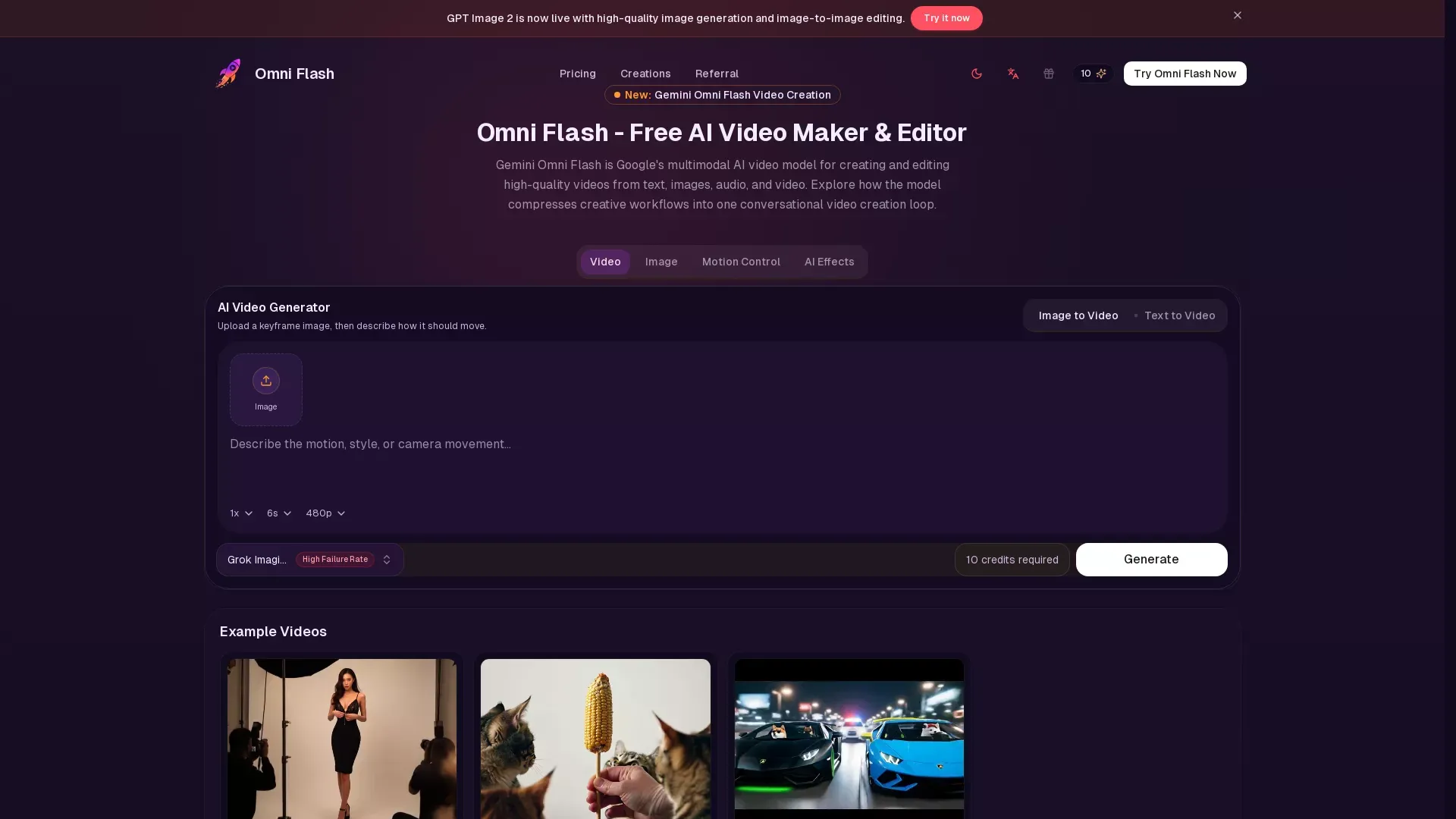Open the Gemini Omni Flash Video Creation announcement

tap(723, 95)
